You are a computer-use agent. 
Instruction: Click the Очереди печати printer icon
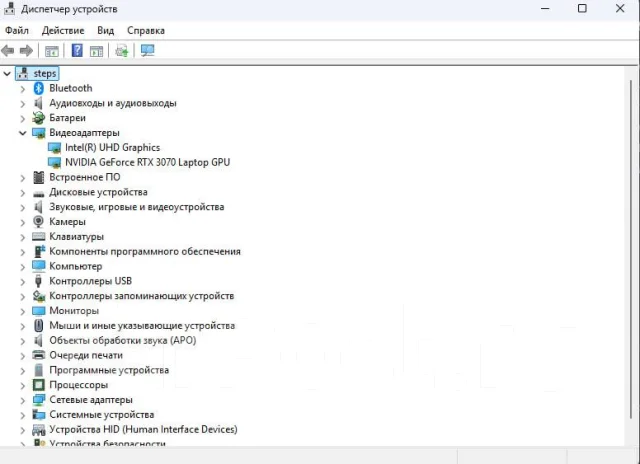38,355
